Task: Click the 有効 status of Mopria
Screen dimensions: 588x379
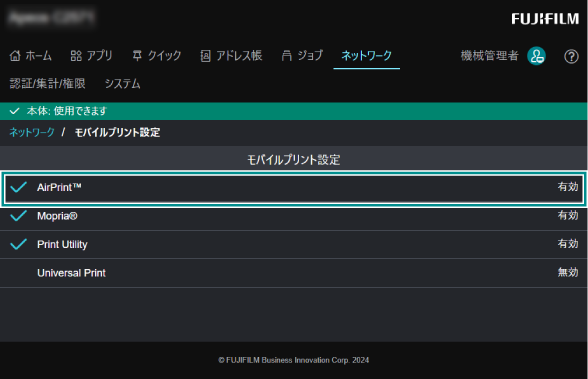Action: [x=568, y=215]
